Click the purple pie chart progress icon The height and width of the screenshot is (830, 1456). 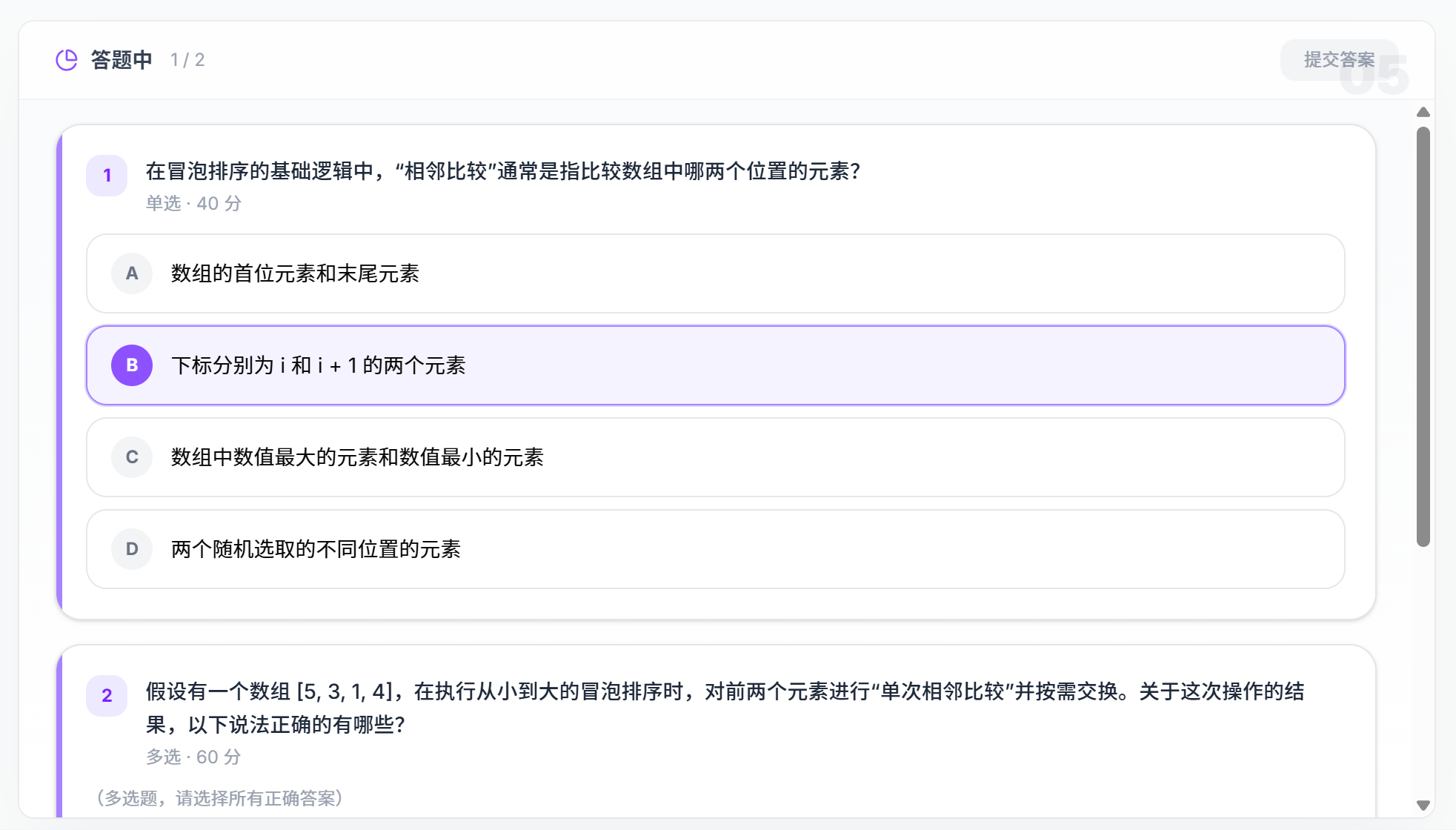click(x=67, y=59)
